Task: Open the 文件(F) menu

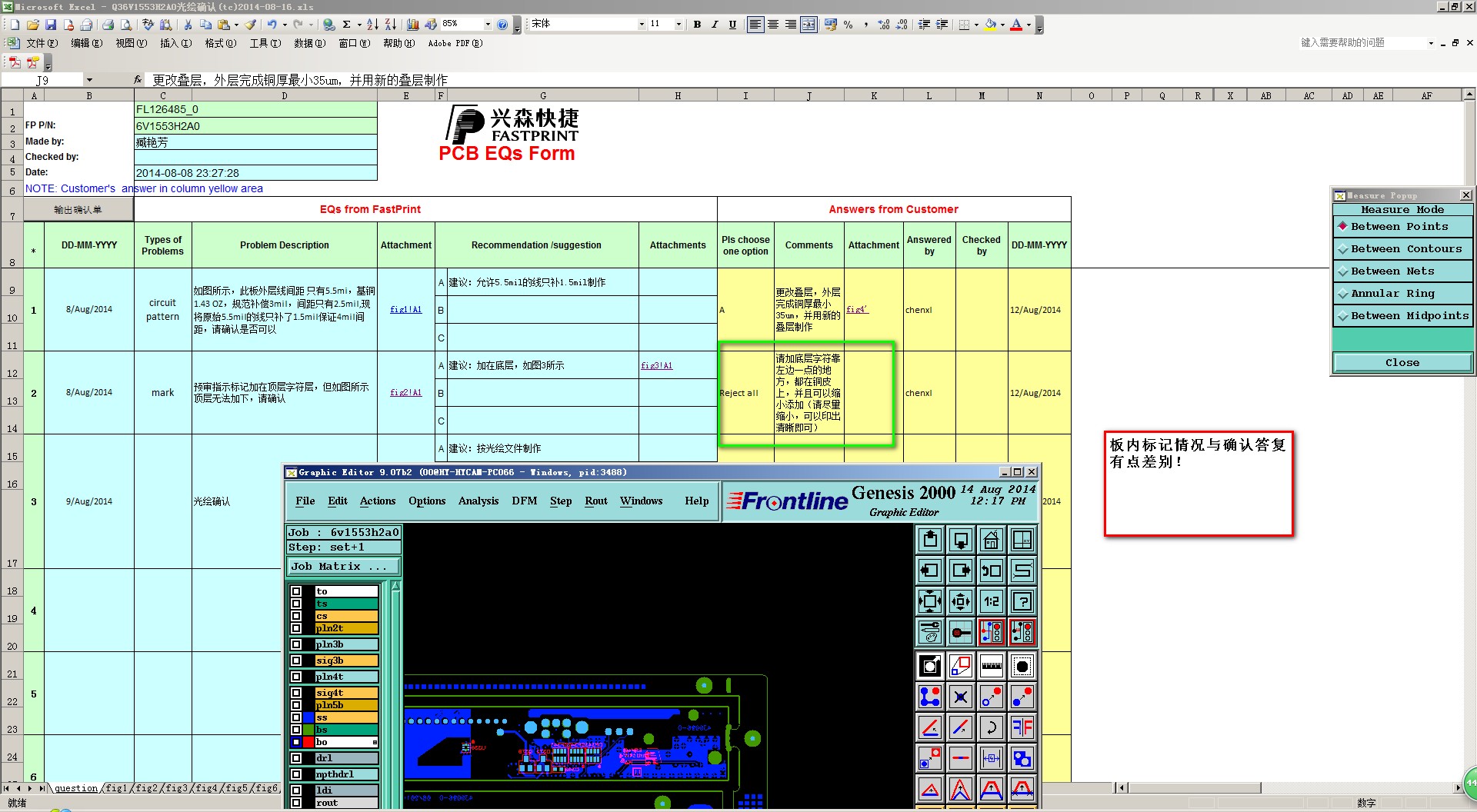Action: click(x=42, y=43)
